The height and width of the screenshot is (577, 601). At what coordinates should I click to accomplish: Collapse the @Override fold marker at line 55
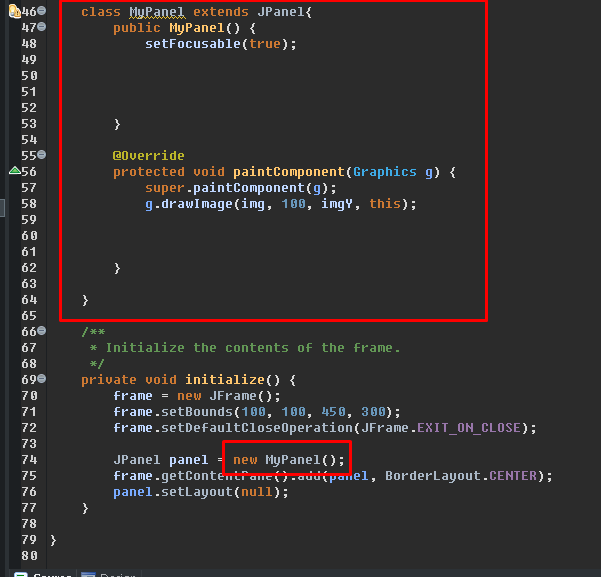pos(42,155)
